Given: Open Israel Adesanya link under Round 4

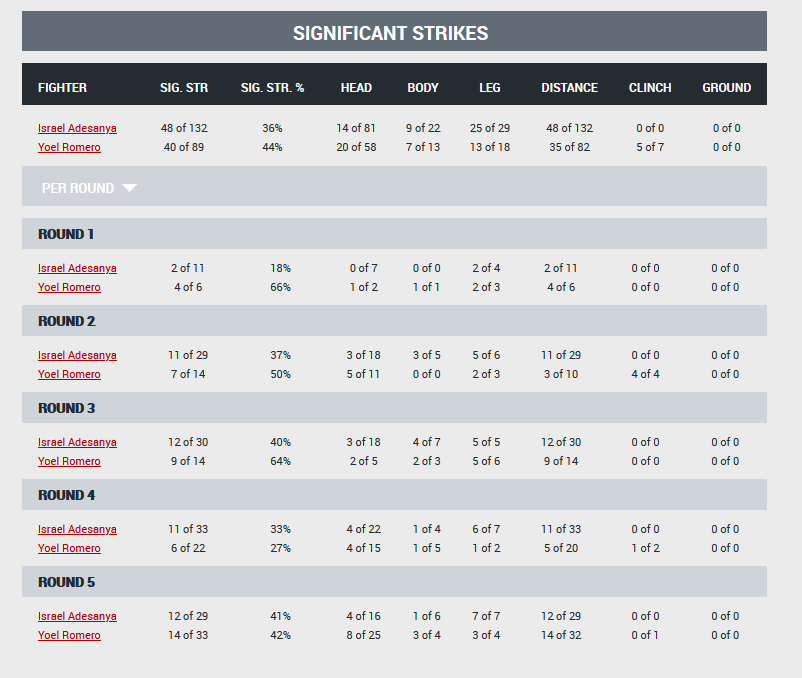Looking at the screenshot, I should click(77, 529).
